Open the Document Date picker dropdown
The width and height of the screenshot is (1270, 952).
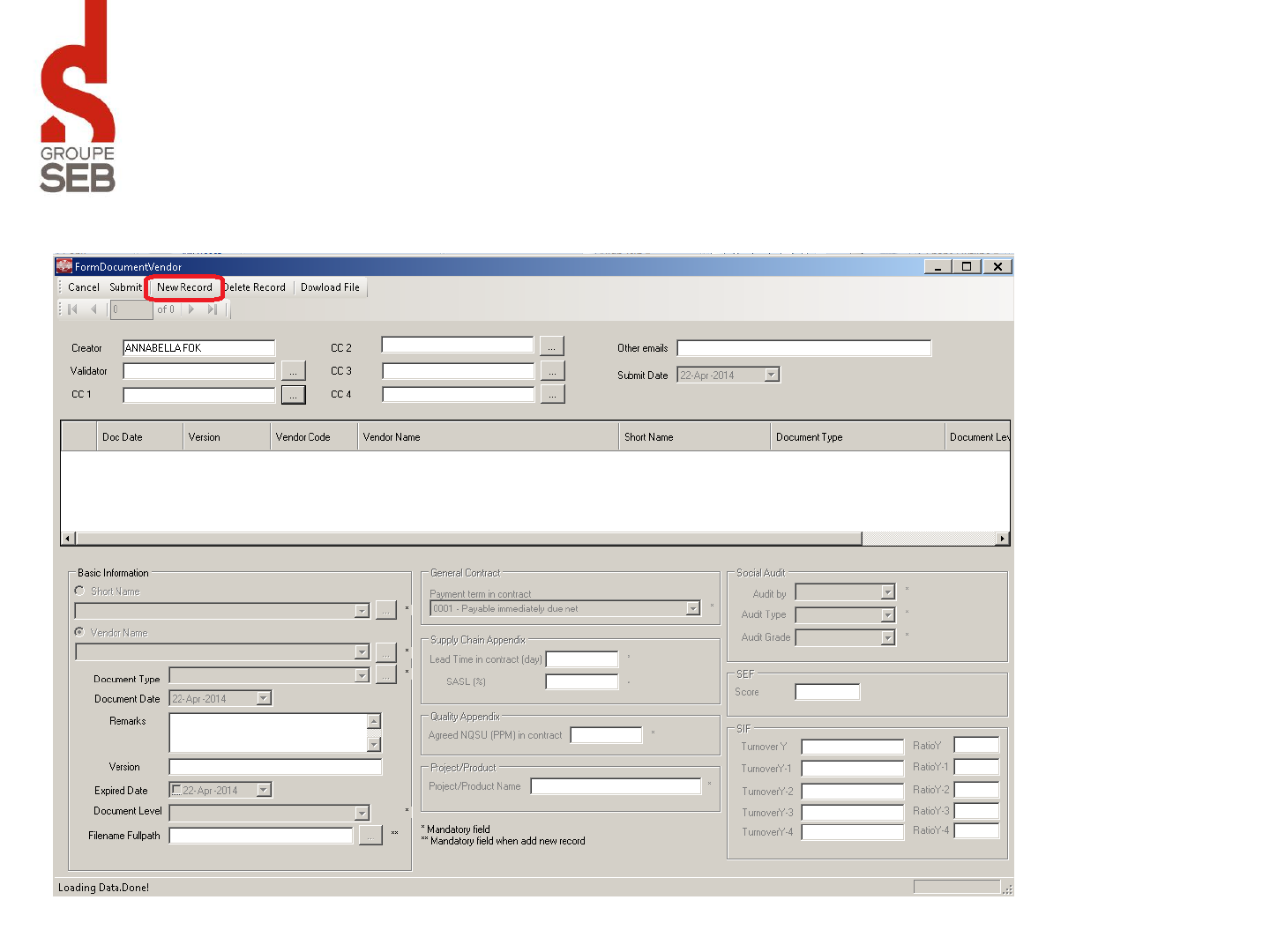tap(264, 698)
